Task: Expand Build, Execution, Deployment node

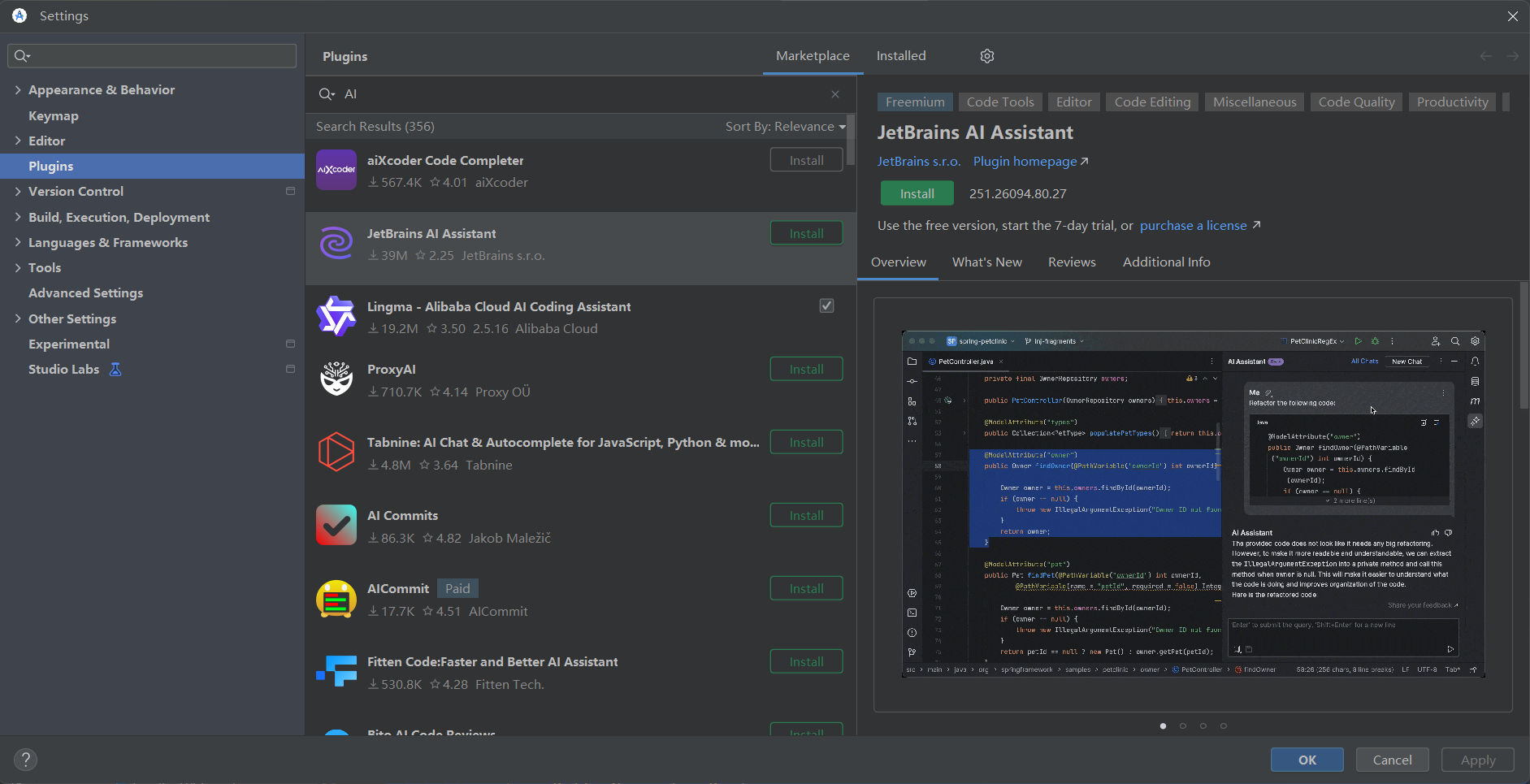Action: [18, 217]
